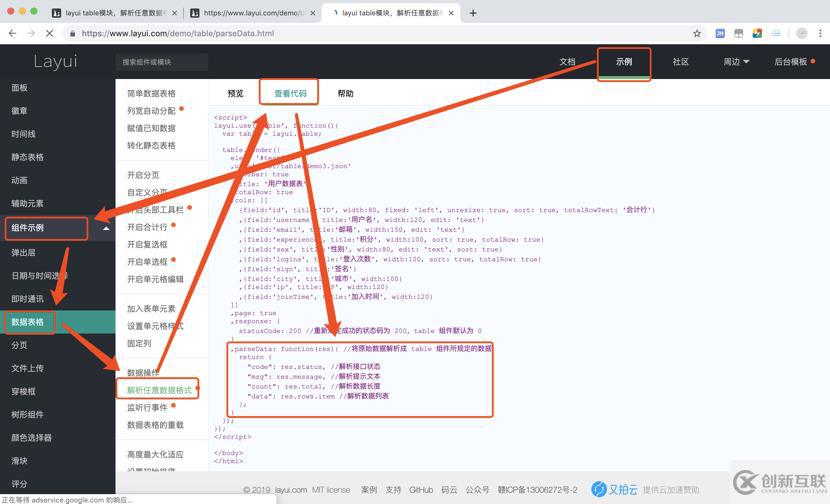Switch to the 查看代码 tab

click(290, 93)
